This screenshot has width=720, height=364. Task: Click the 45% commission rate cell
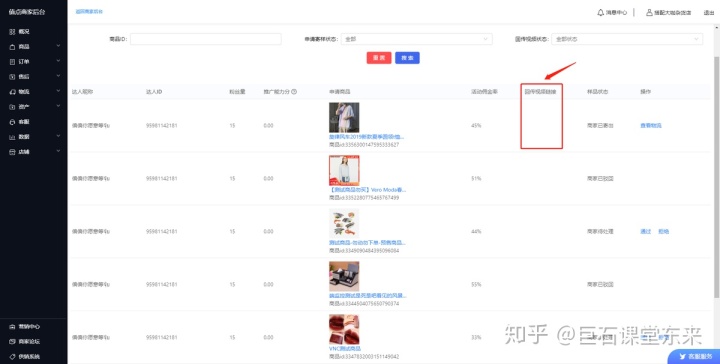click(x=476, y=125)
